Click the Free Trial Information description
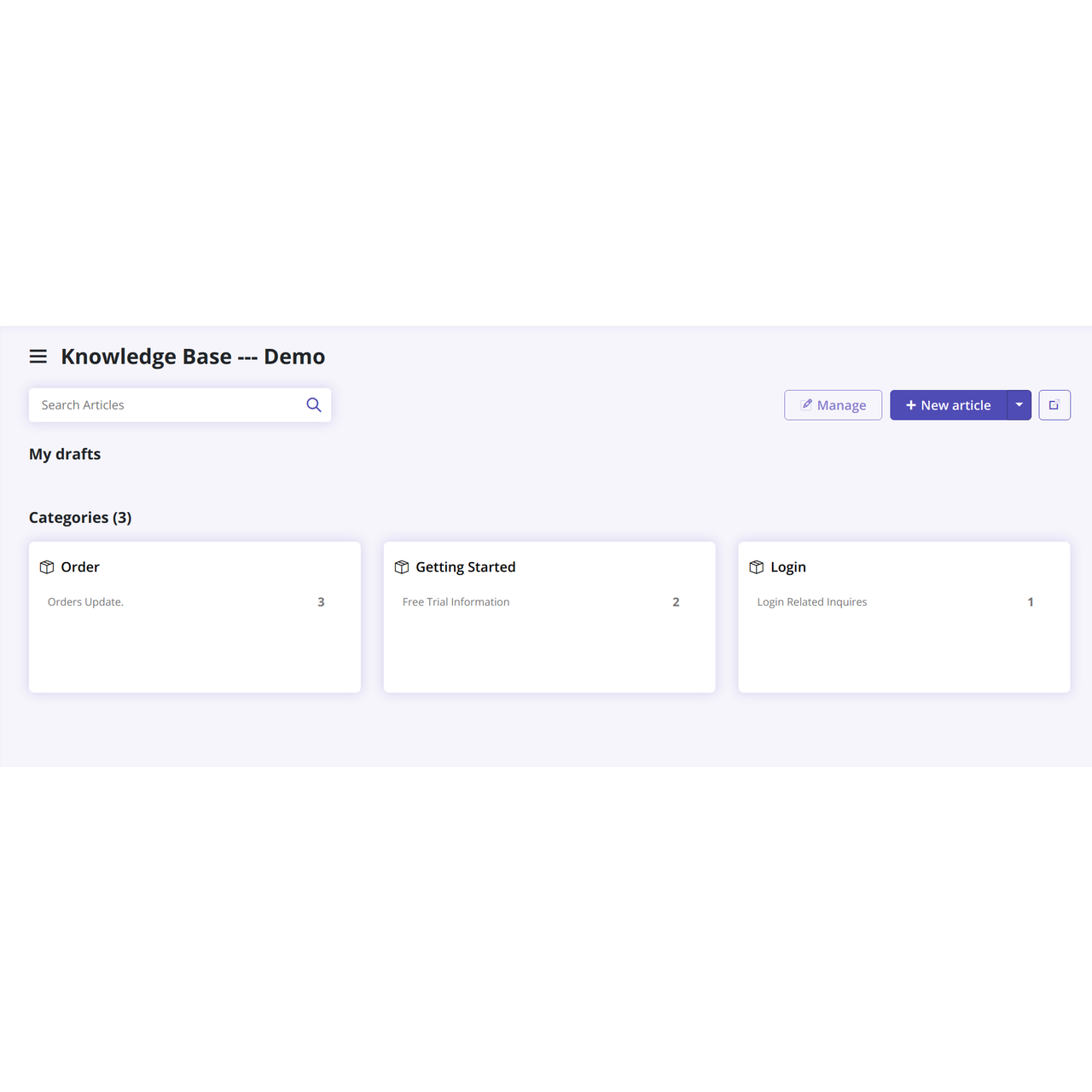The width and height of the screenshot is (1092, 1092). point(456,602)
